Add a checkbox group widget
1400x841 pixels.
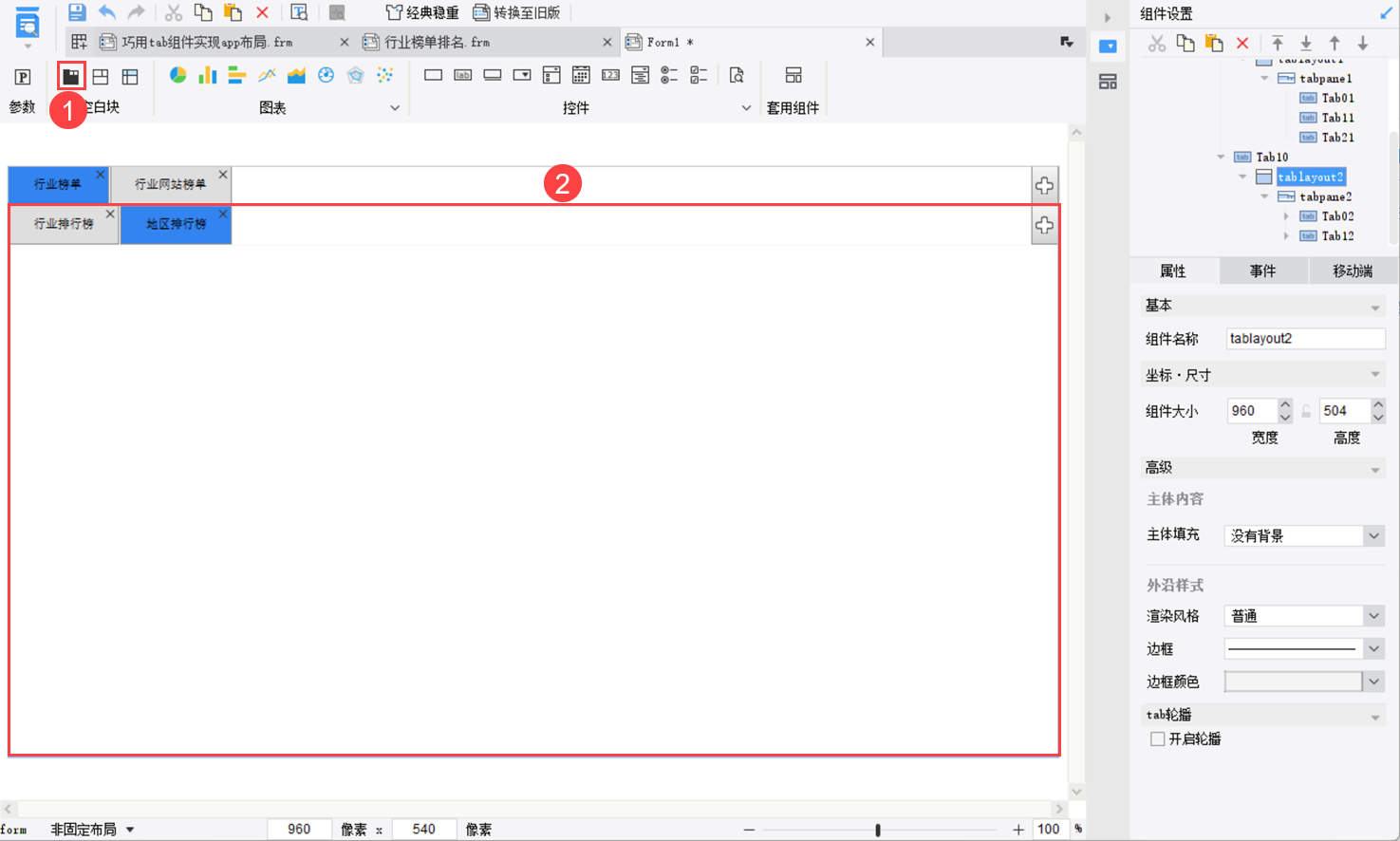(699, 75)
